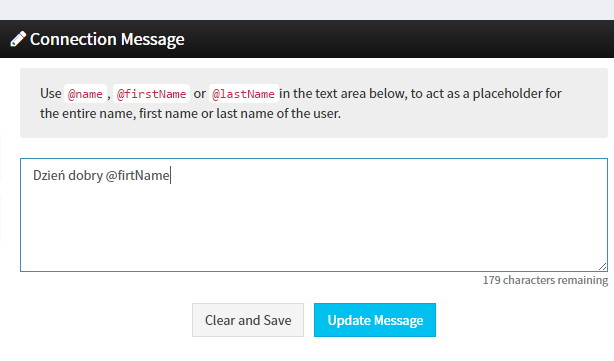
Task: Click the hint line about the entire name
Action: pyautogui.click(x=190, y=114)
